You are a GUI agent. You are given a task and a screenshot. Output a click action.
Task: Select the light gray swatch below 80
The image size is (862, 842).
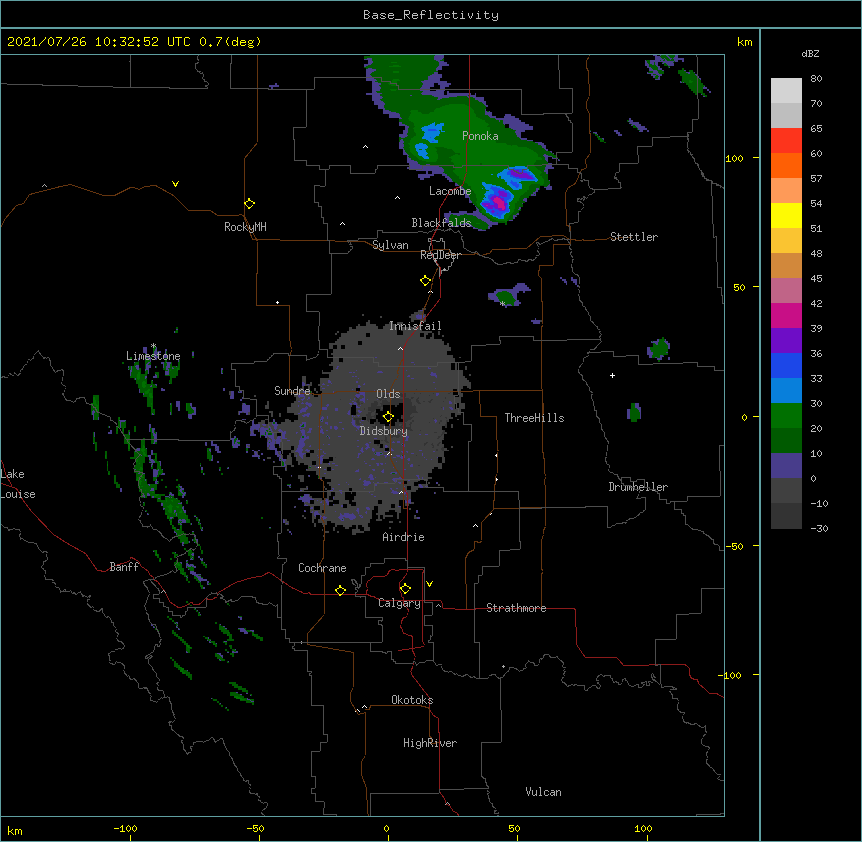tap(786, 91)
